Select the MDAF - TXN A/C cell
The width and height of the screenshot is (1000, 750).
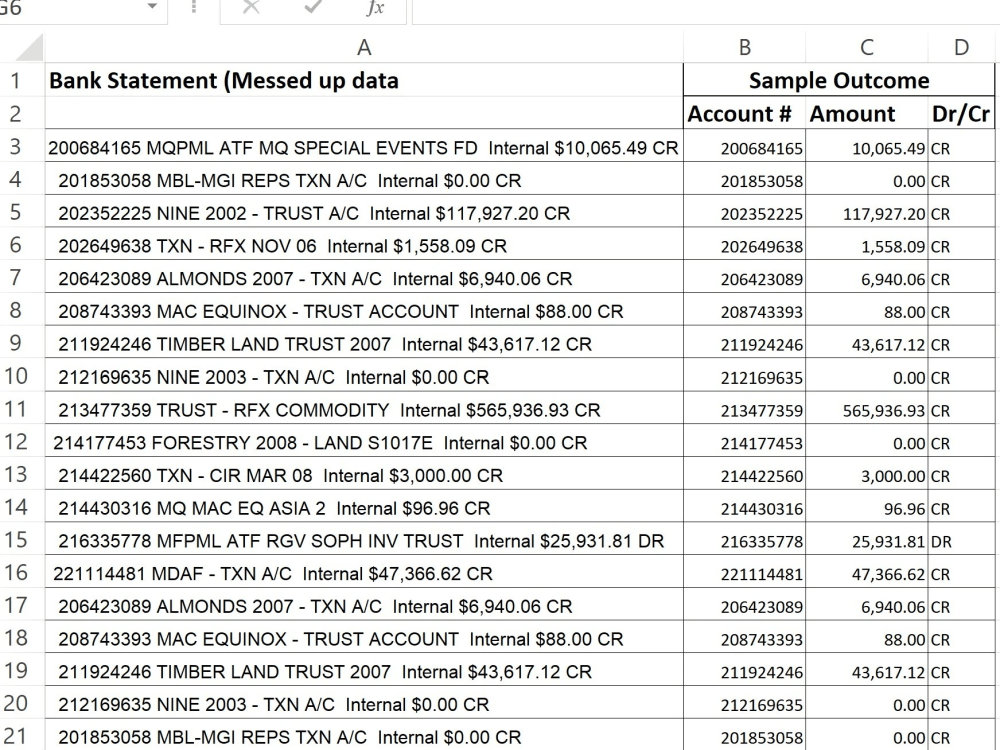pyautogui.click(x=364, y=572)
